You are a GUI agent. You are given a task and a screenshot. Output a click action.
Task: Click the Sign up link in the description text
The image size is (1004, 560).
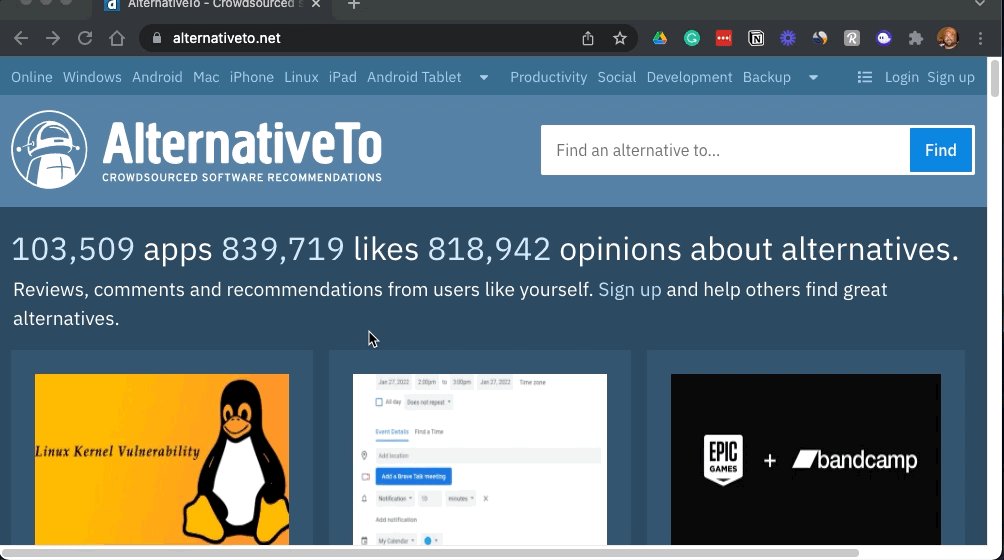pyautogui.click(x=629, y=290)
